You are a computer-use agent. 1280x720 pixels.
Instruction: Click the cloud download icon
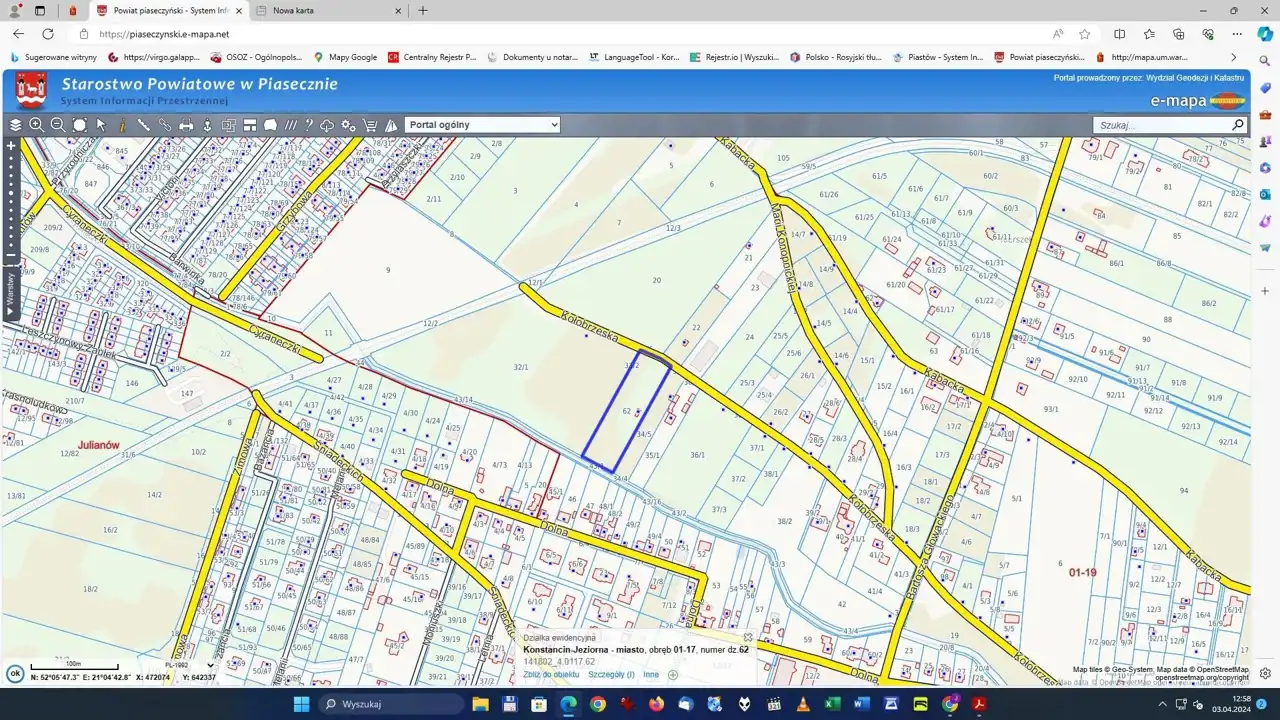tap(327, 125)
